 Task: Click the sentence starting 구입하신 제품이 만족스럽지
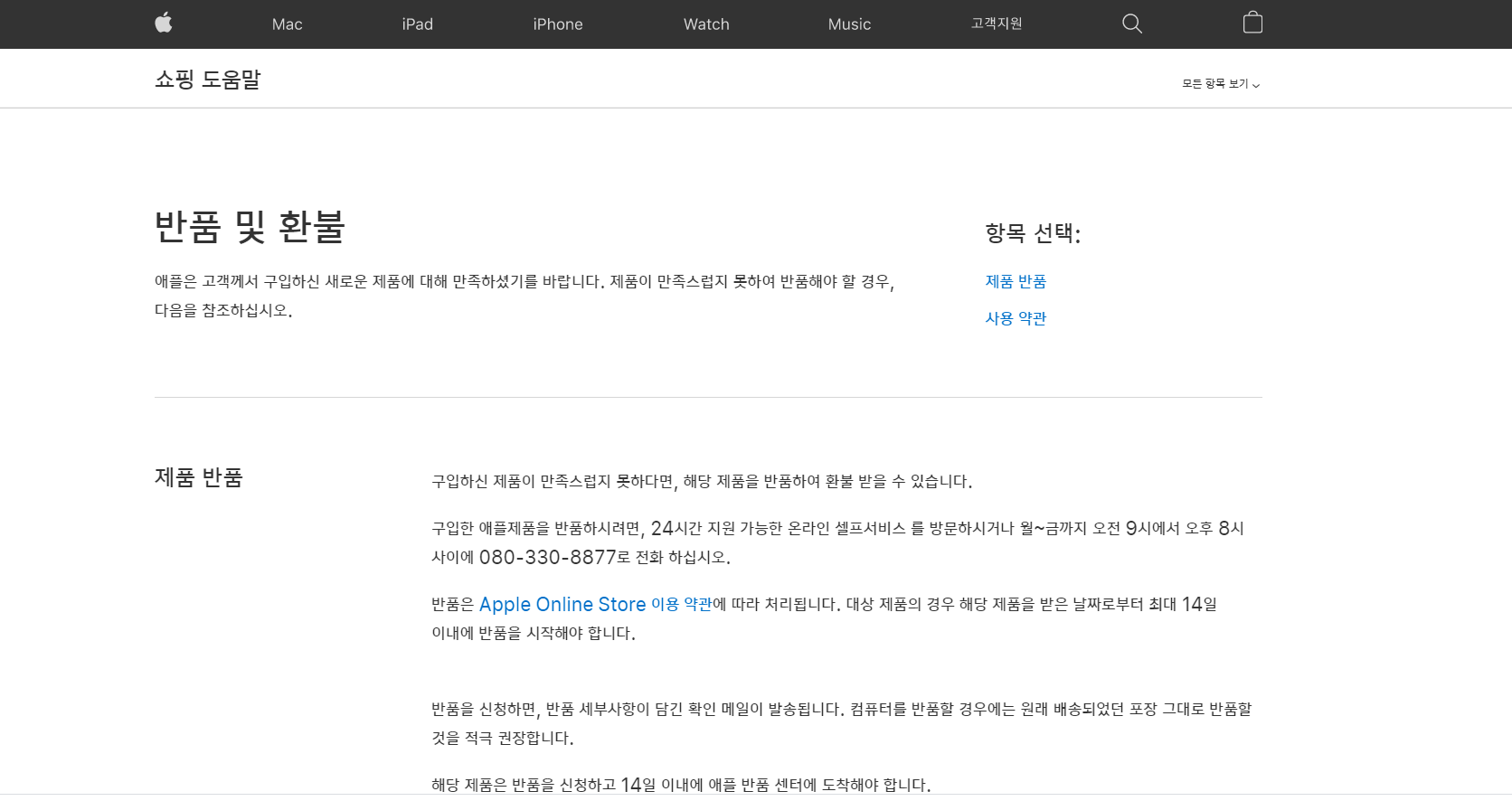pyautogui.click(x=702, y=482)
